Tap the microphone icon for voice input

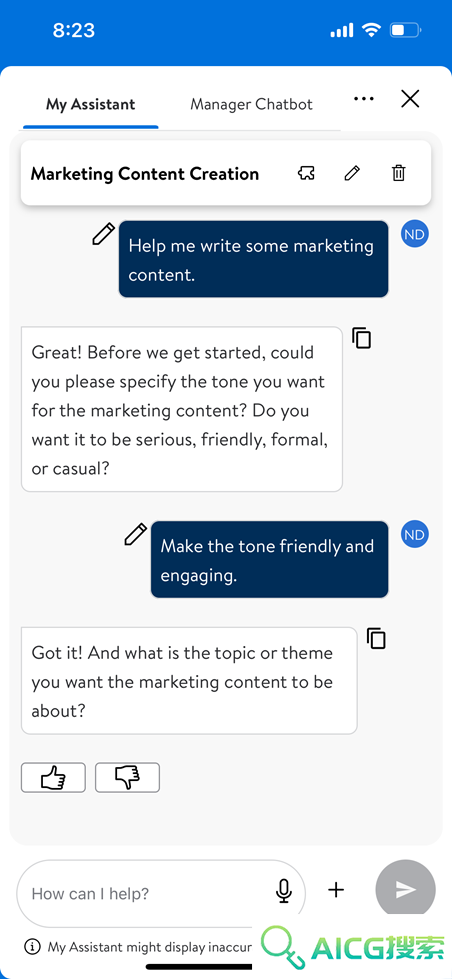click(x=284, y=891)
